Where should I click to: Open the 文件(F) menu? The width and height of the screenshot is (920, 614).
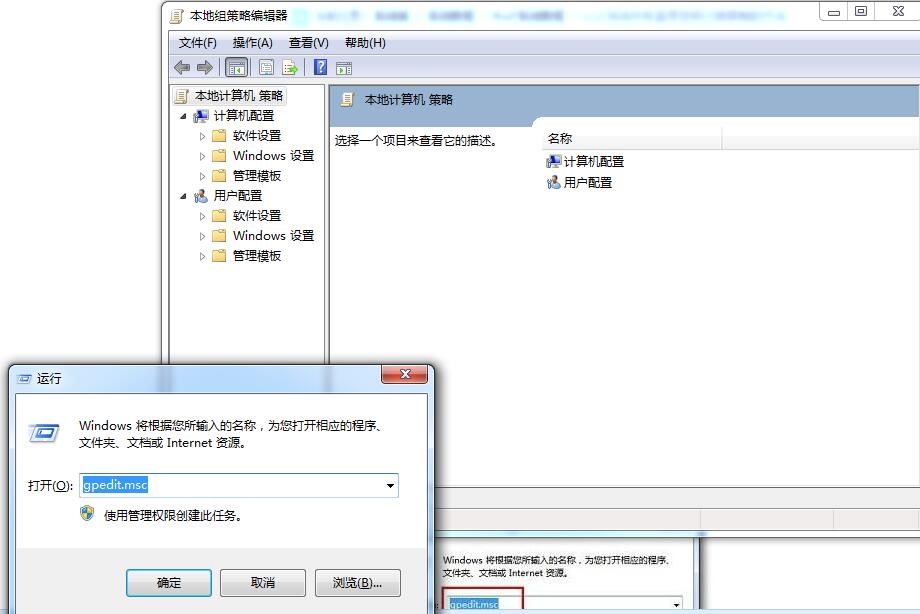point(198,43)
